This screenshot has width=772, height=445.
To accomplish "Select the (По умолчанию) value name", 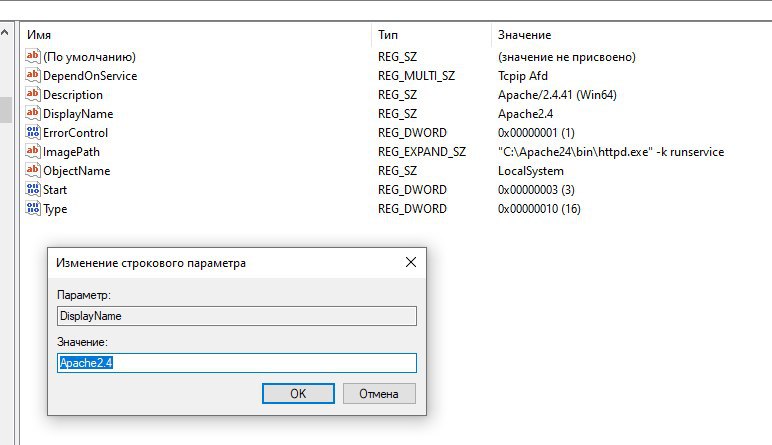I will click(x=89, y=57).
